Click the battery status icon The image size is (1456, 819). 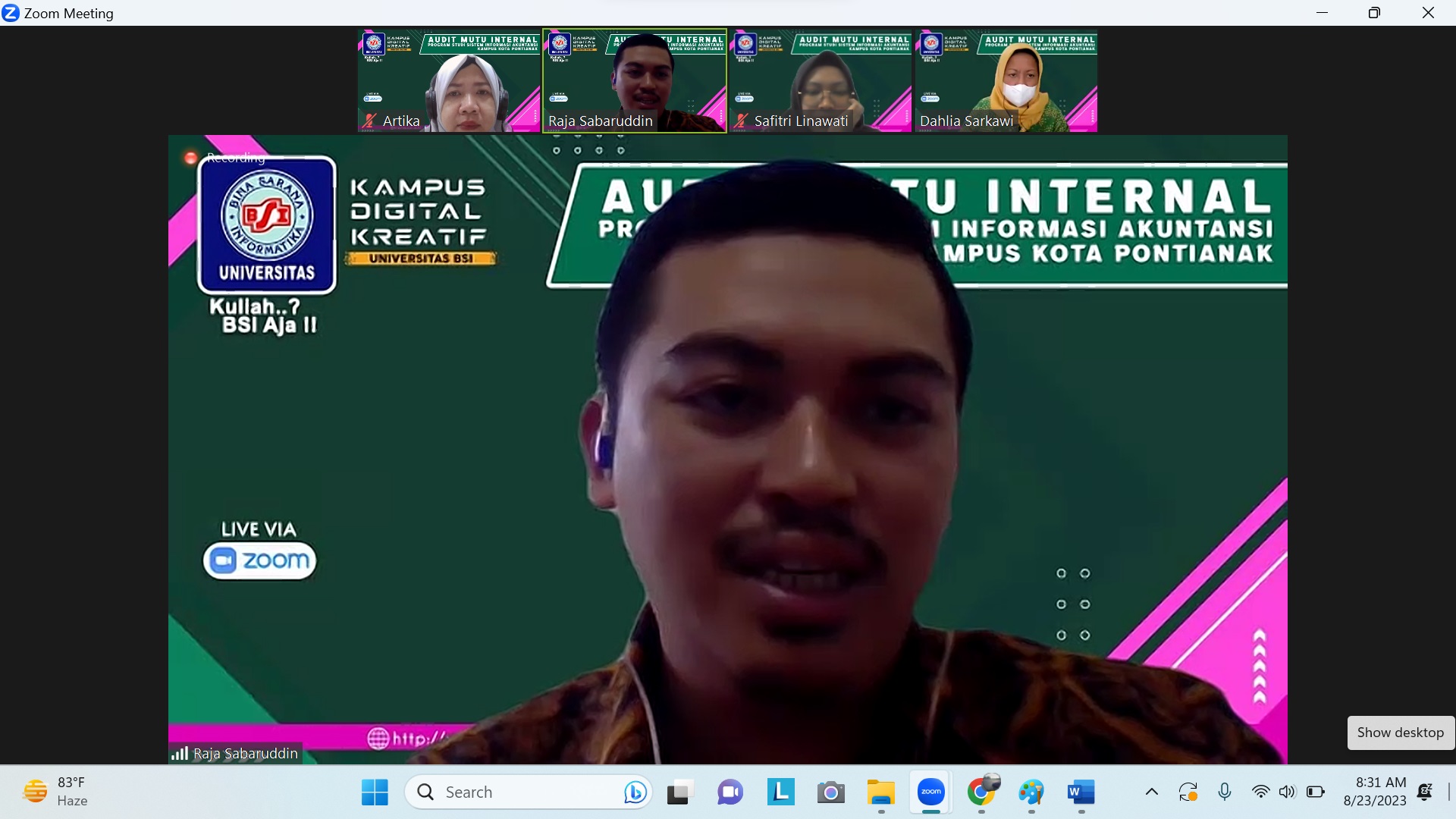tap(1316, 792)
